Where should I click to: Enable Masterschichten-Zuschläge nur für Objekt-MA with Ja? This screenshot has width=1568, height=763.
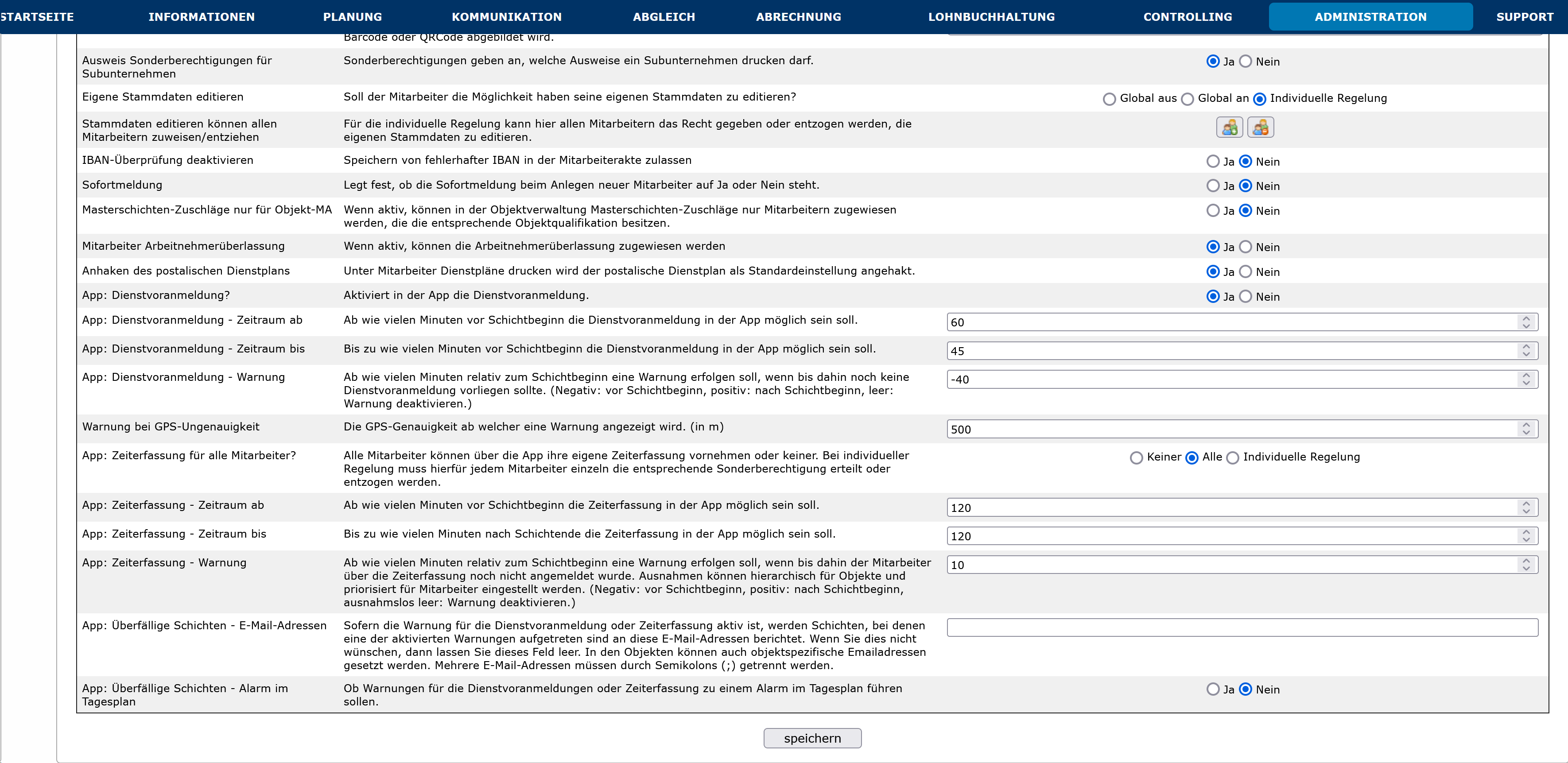point(1212,210)
